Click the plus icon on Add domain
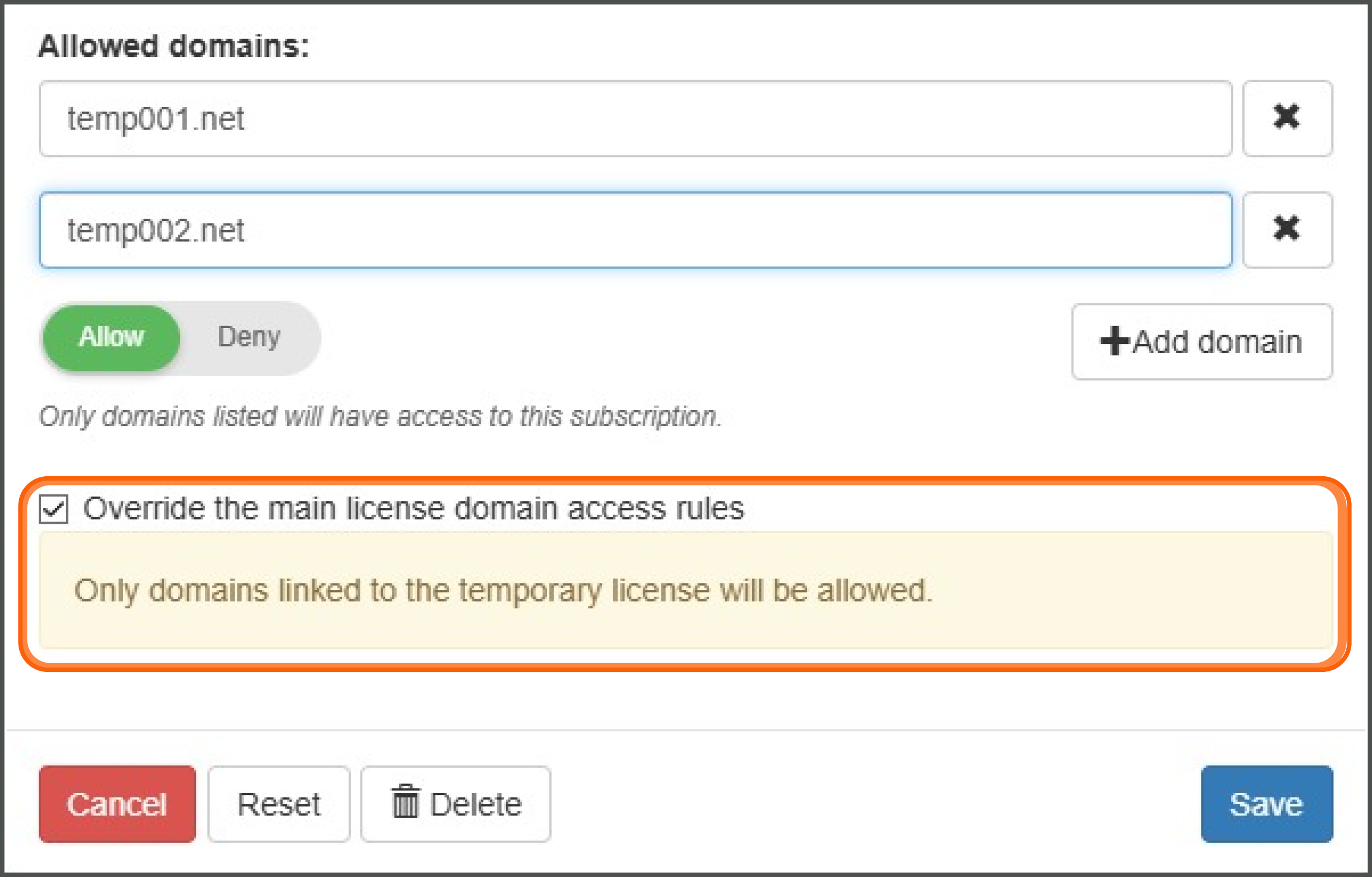 (1114, 341)
